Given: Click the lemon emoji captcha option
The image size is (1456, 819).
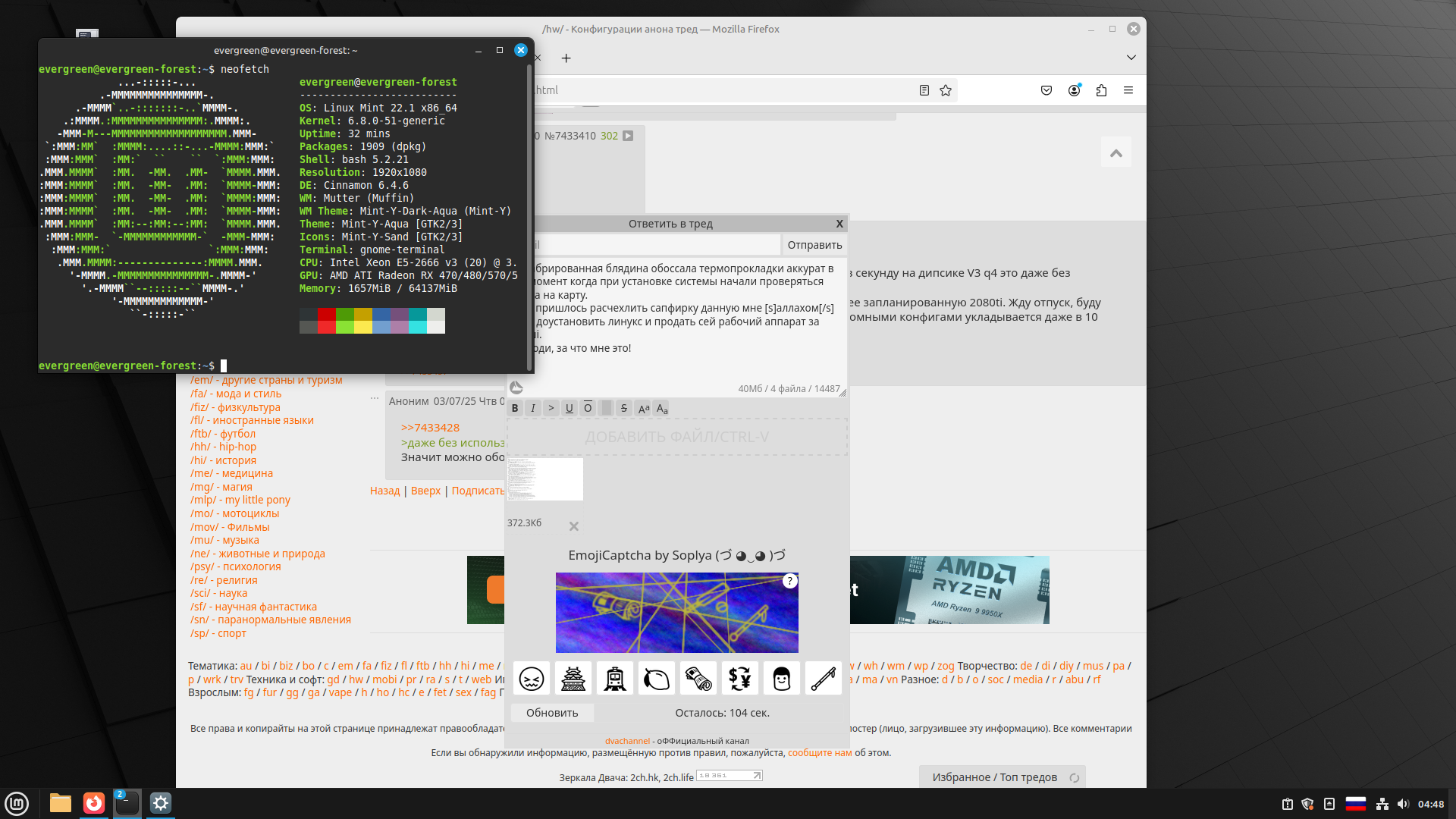Looking at the screenshot, I should (656, 678).
